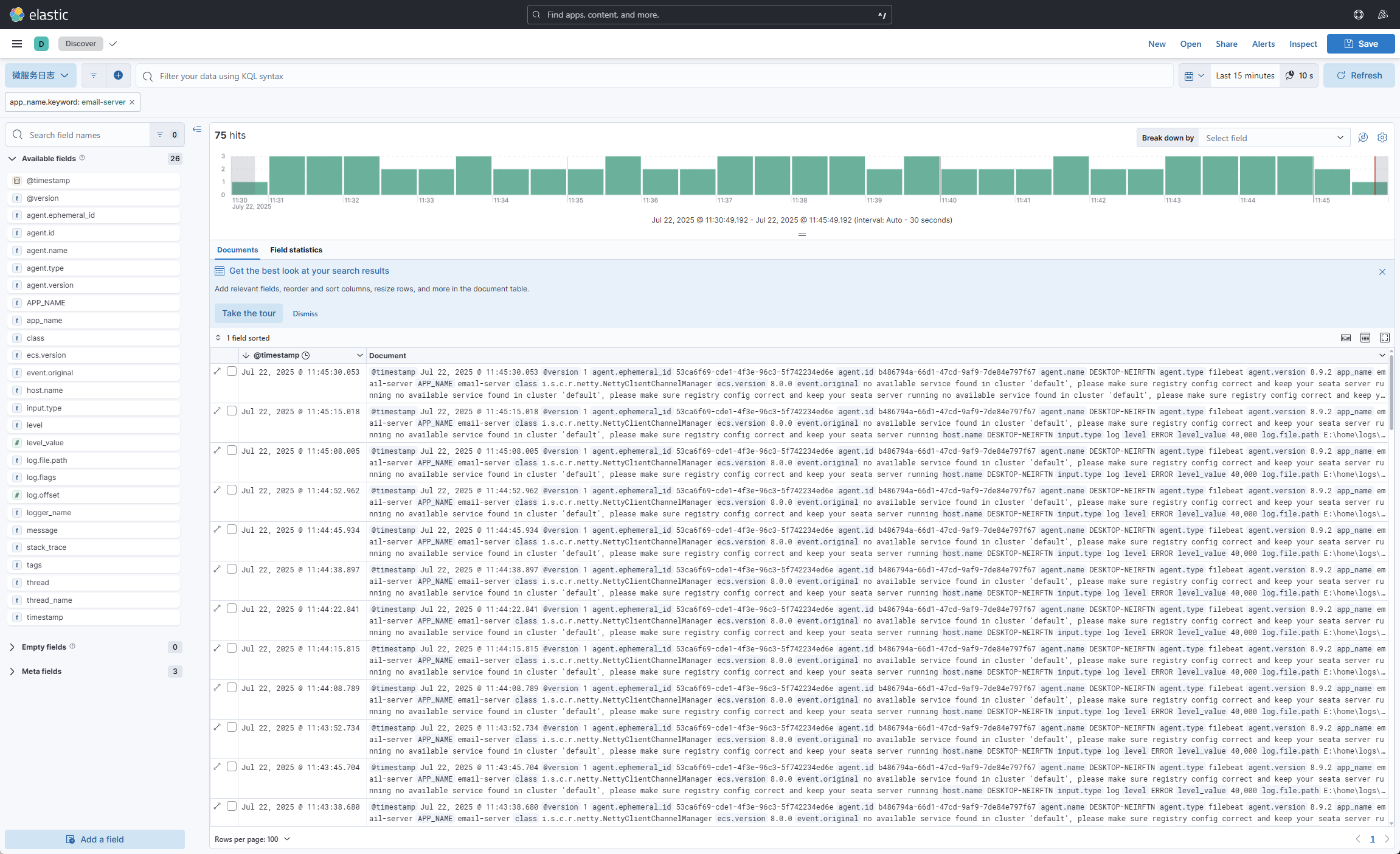
Task: Click the Refresh button
Action: pyautogui.click(x=1359, y=75)
